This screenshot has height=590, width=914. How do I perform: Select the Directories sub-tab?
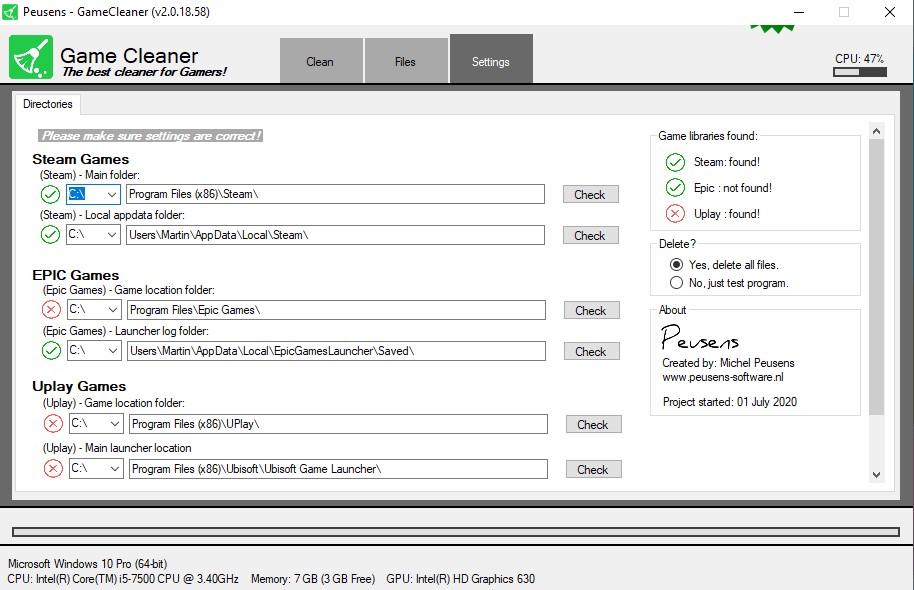[x=48, y=104]
